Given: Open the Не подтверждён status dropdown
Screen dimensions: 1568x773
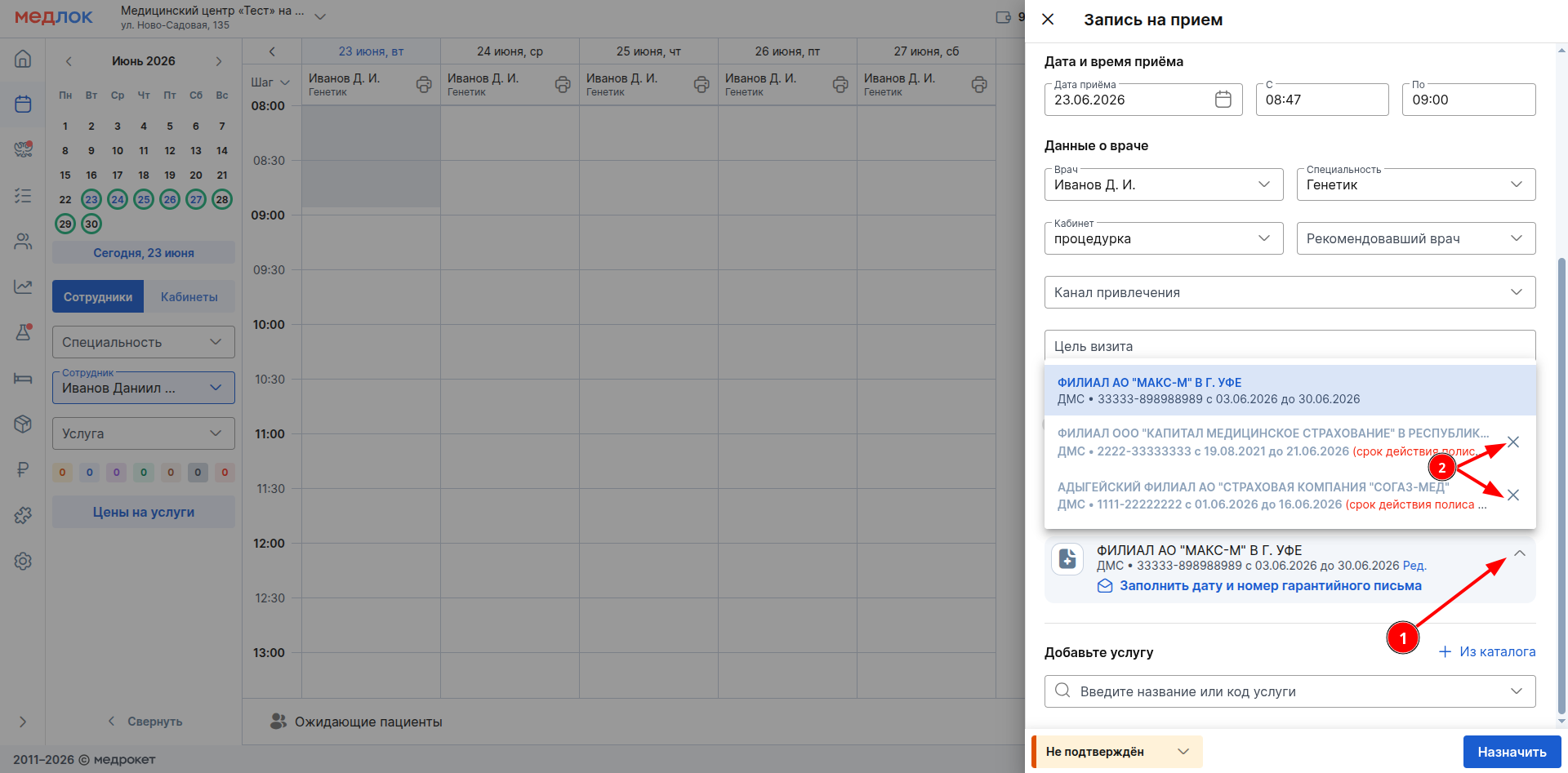Looking at the screenshot, I should (x=1117, y=752).
